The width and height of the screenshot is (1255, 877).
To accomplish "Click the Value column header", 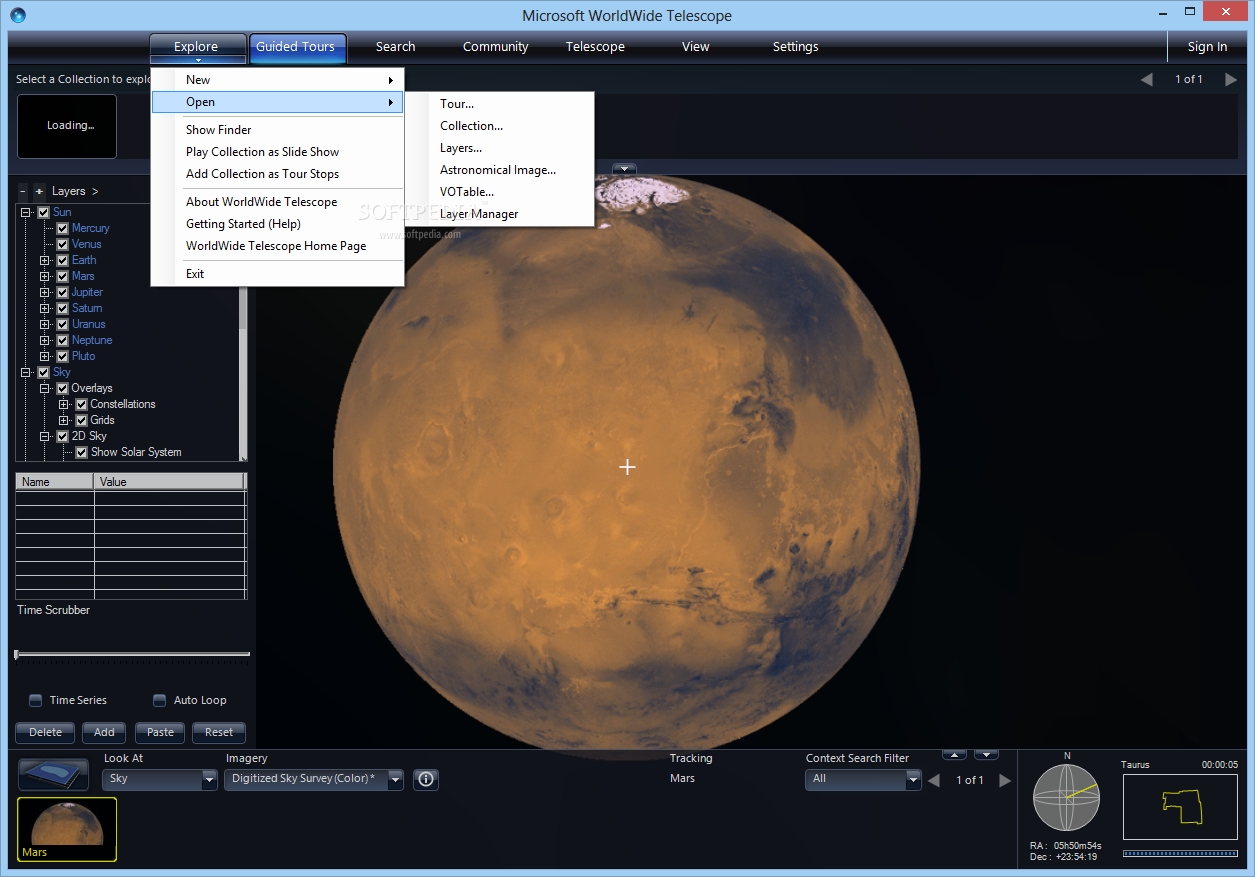I will 170,482.
